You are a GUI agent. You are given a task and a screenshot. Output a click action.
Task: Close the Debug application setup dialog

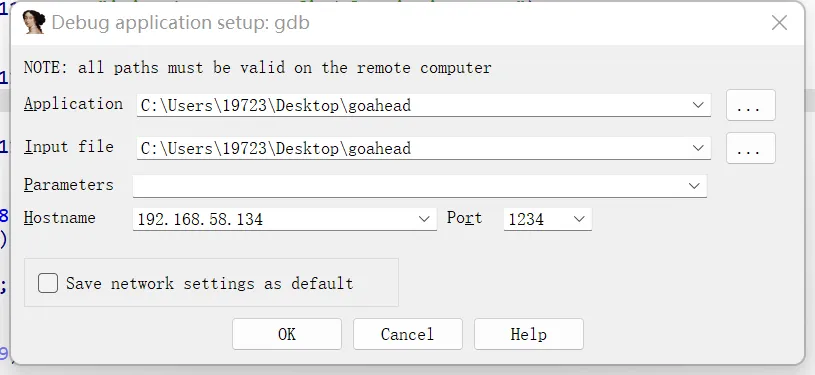click(779, 23)
